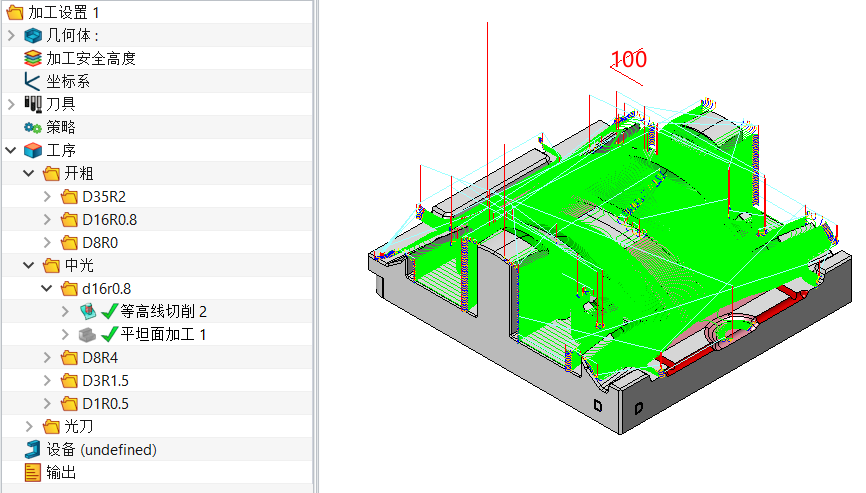The image size is (866, 493).
Task: Select the 设备 (undefined) label
Action: (x=102, y=449)
